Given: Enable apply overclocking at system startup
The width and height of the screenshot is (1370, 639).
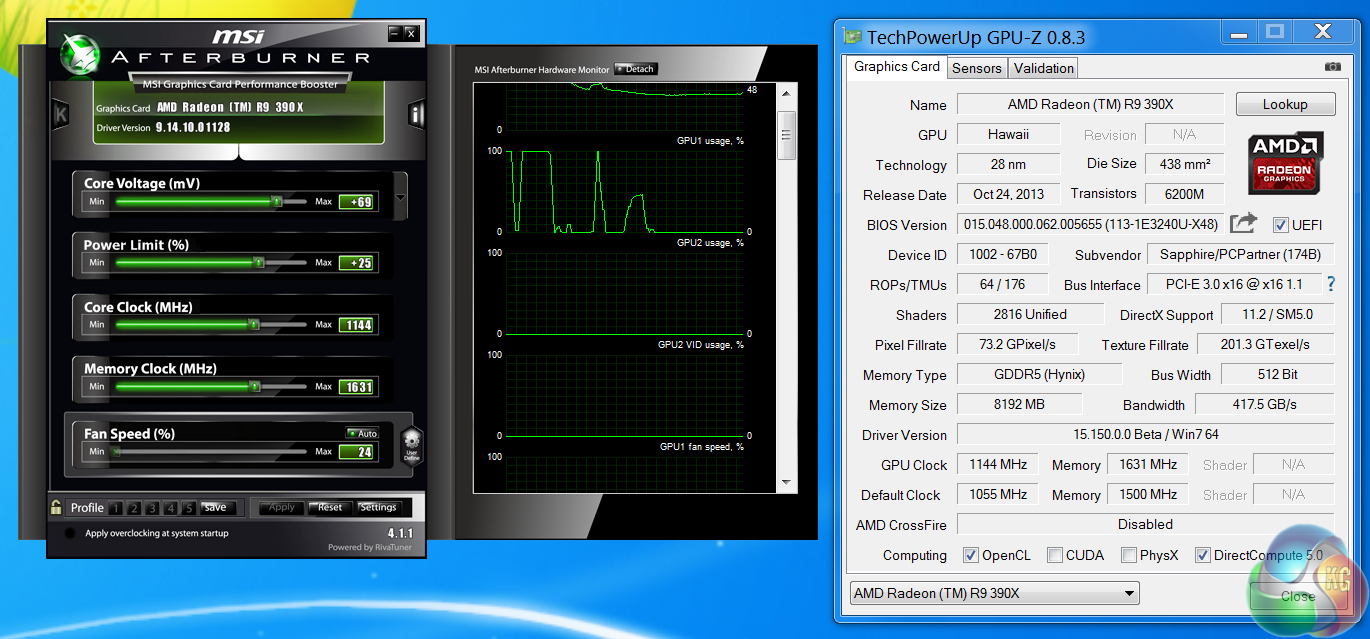Looking at the screenshot, I should click(x=69, y=534).
